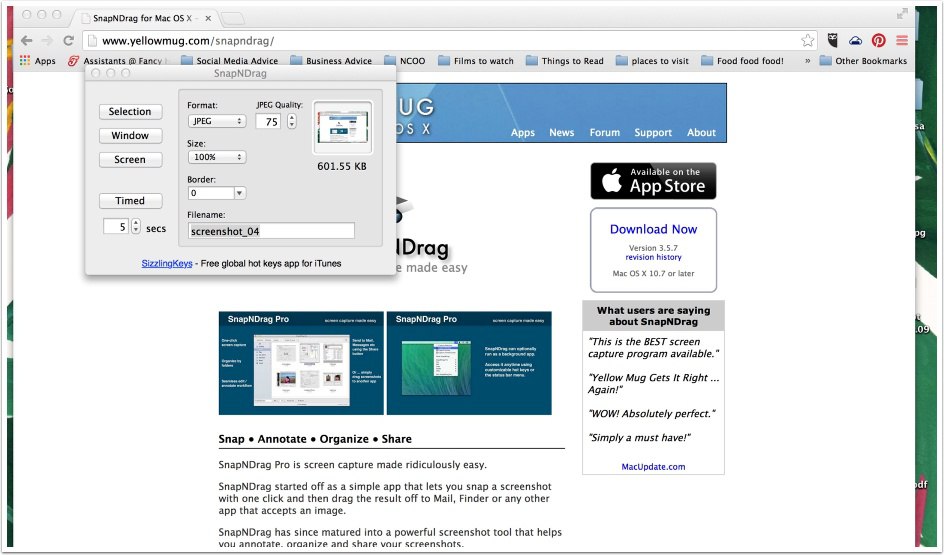
Task: Open the Size dropdown set to 100%
Action: click(x=216, y=157)
